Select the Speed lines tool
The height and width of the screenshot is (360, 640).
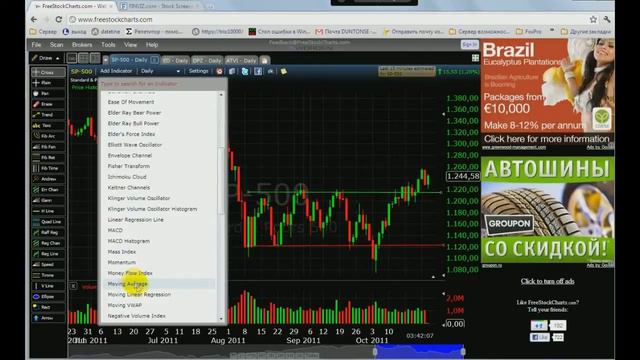click(x=48, y=264)
